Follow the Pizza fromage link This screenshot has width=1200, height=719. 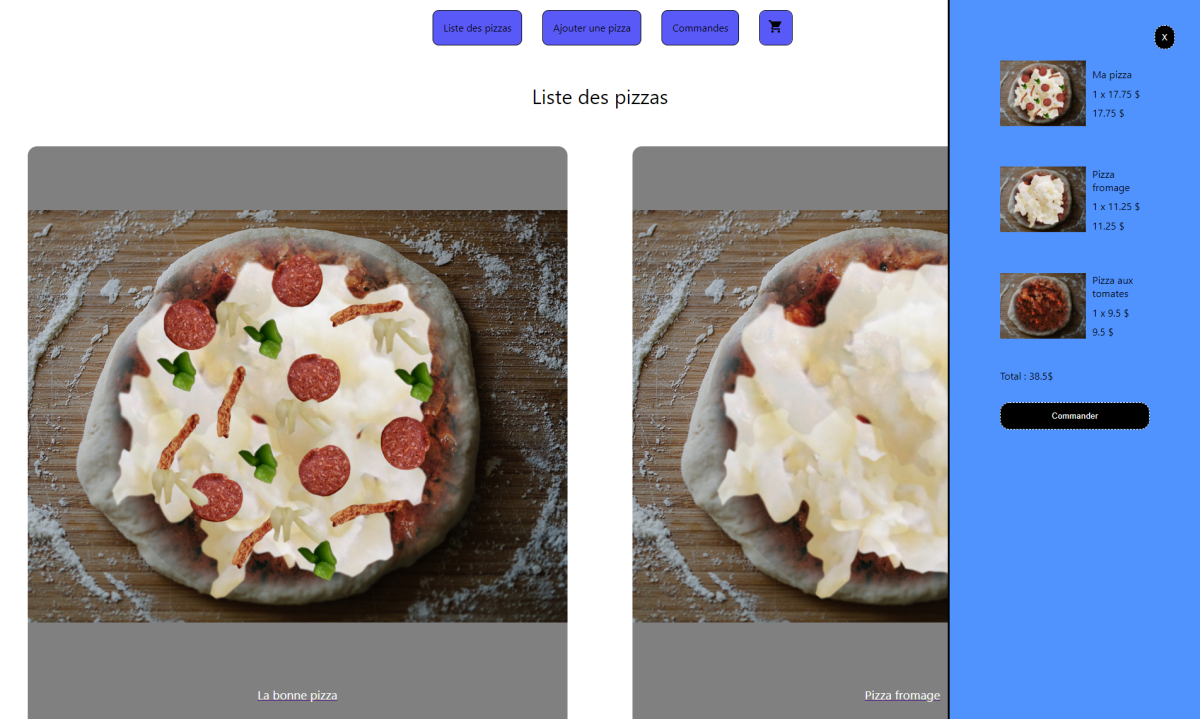(902, 695)
